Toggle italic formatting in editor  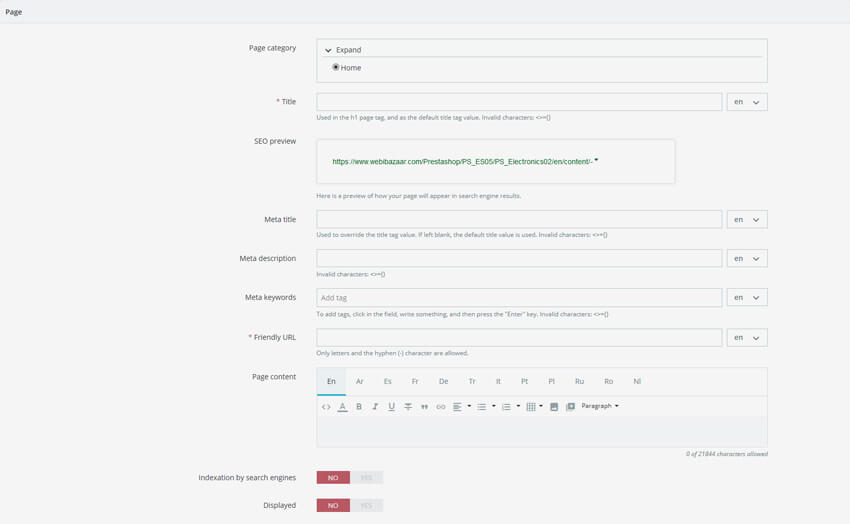[x=375, y=406]
